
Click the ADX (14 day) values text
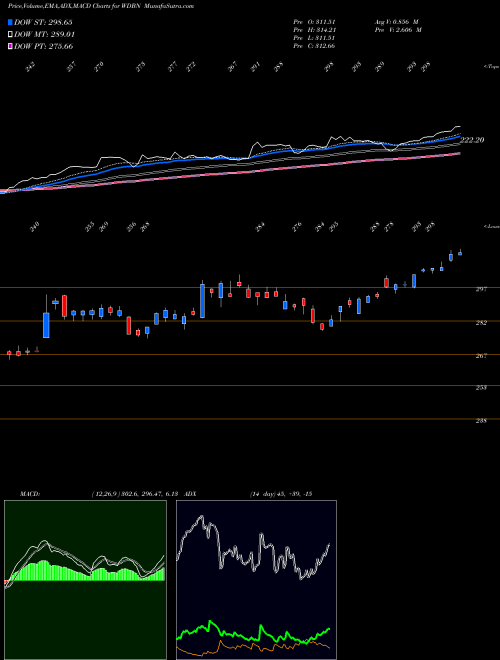click(281, 494)
